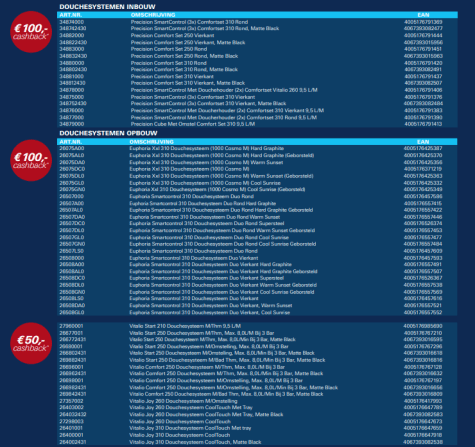Select 'Vitalio Start 210 Douchesysteem M/Thm 9,5 L/M'

(185, 326)
